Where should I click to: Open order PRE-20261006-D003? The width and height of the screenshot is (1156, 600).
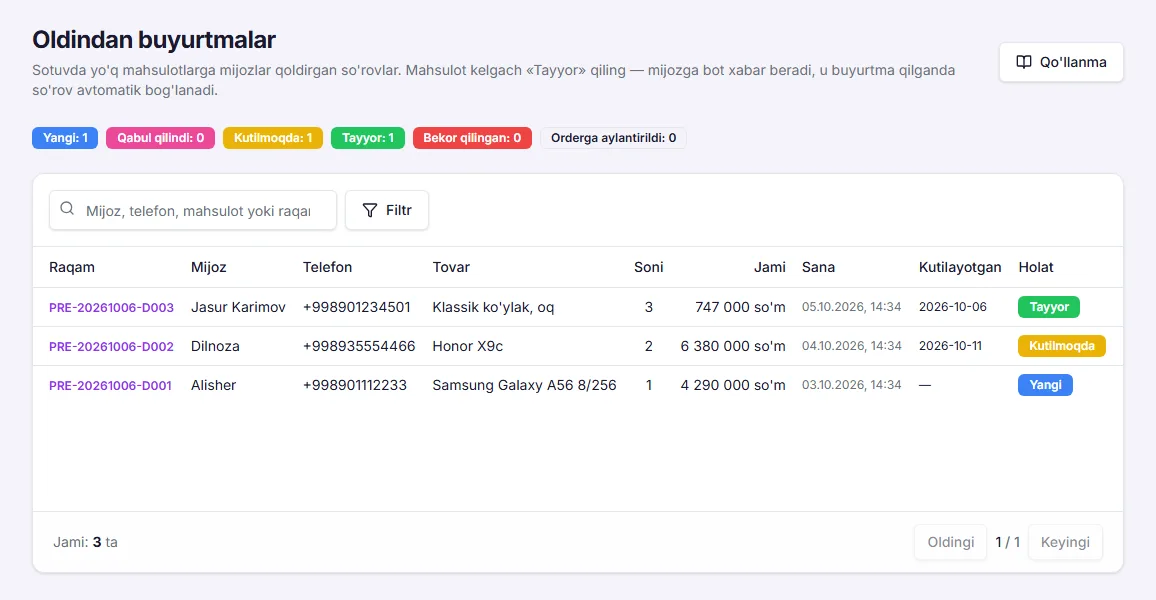click(x=111, y=307)
